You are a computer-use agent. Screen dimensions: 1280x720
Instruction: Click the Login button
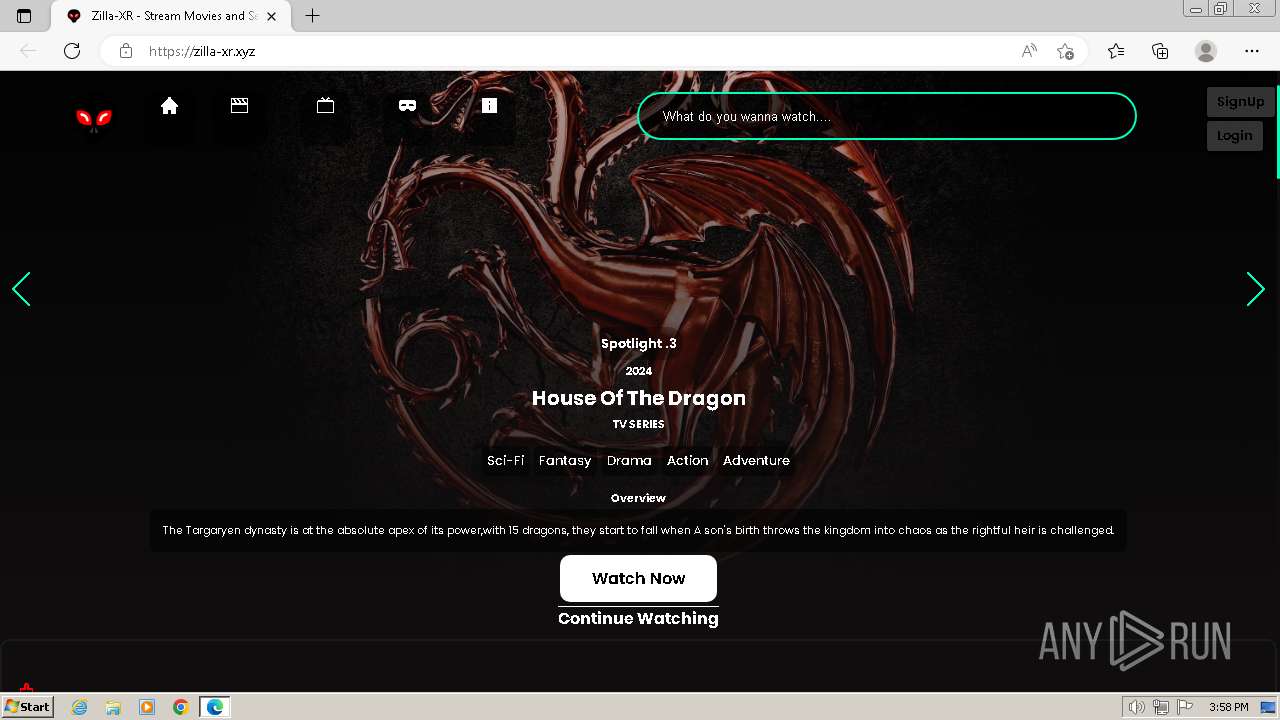click(1234, 136)
